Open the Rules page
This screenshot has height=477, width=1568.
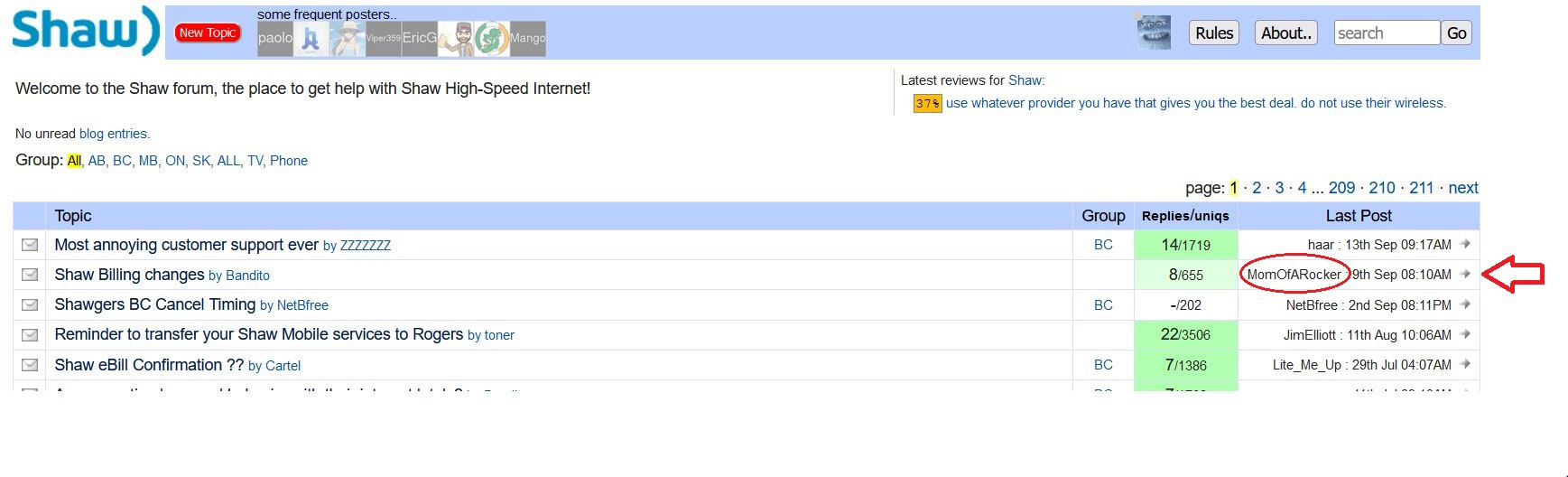1214,33
